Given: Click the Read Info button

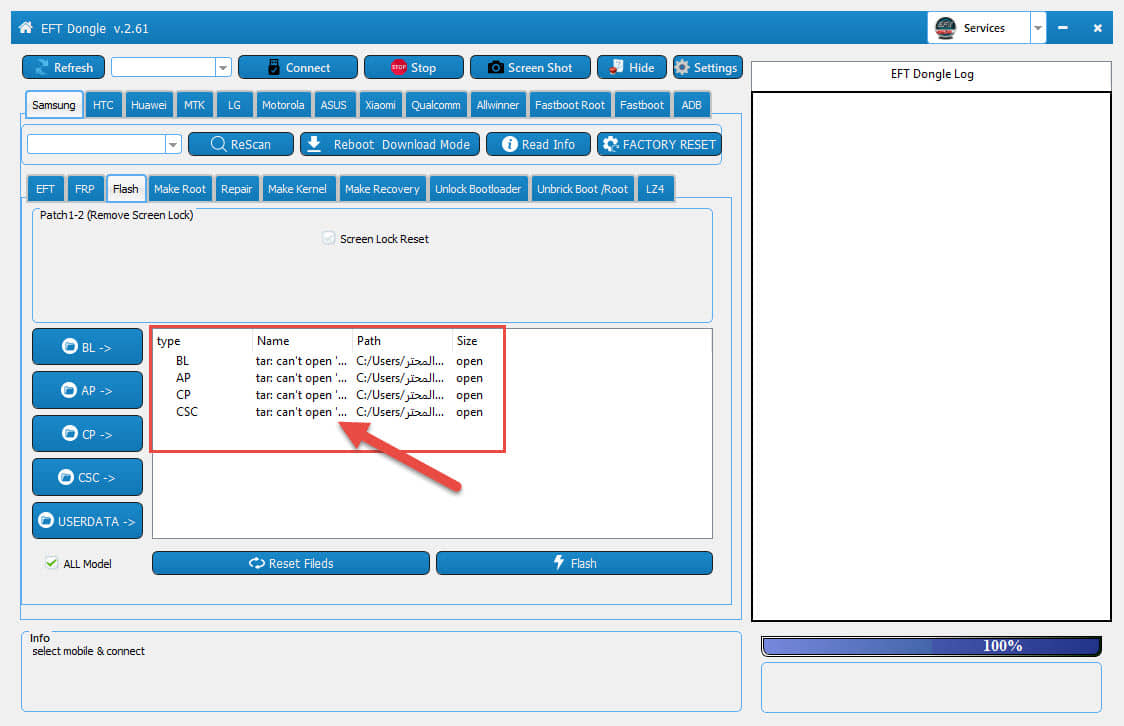Looking at the screenshot, I should tap(538, 144).
